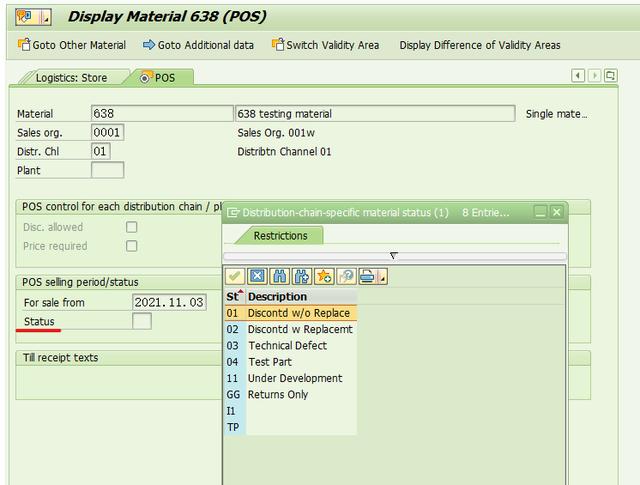Click Goto Additional data button

click(x=198, y=45)
